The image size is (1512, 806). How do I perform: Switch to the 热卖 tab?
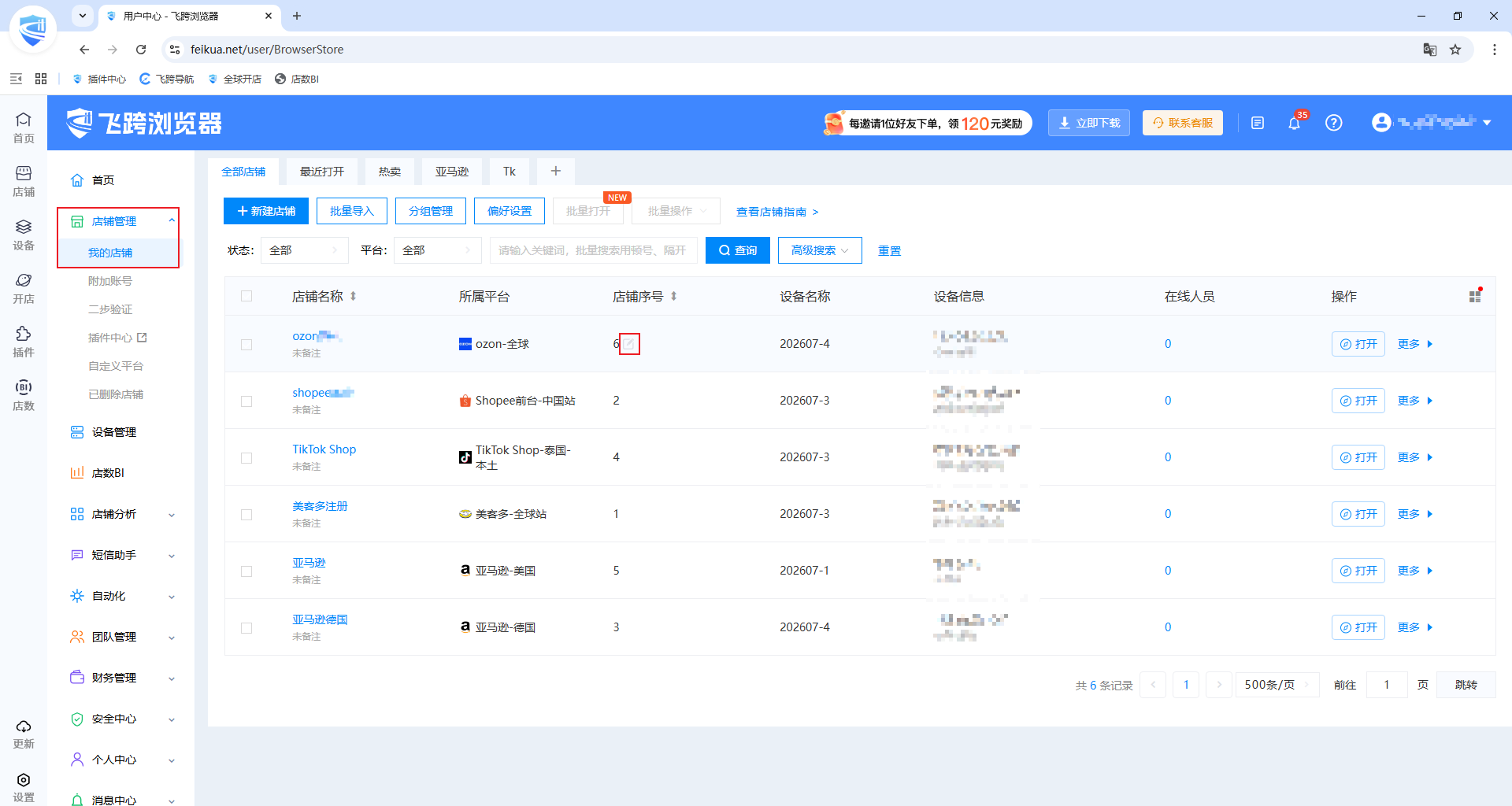pyautogui.click(x=390, y=172)
